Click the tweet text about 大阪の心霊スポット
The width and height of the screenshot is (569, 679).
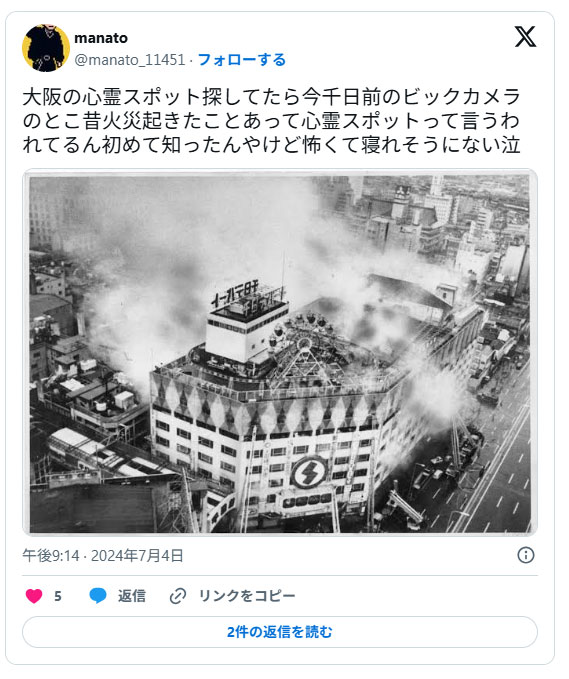[x=272, y=121]
